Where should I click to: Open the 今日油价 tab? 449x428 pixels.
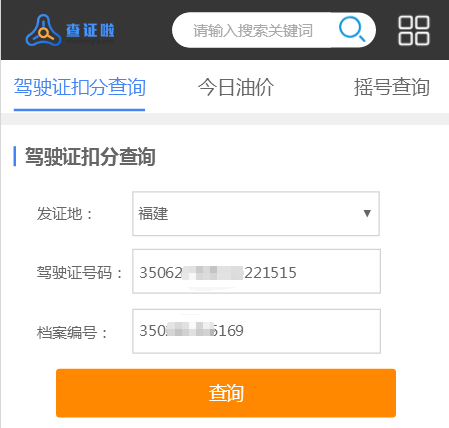coord(236,87)
